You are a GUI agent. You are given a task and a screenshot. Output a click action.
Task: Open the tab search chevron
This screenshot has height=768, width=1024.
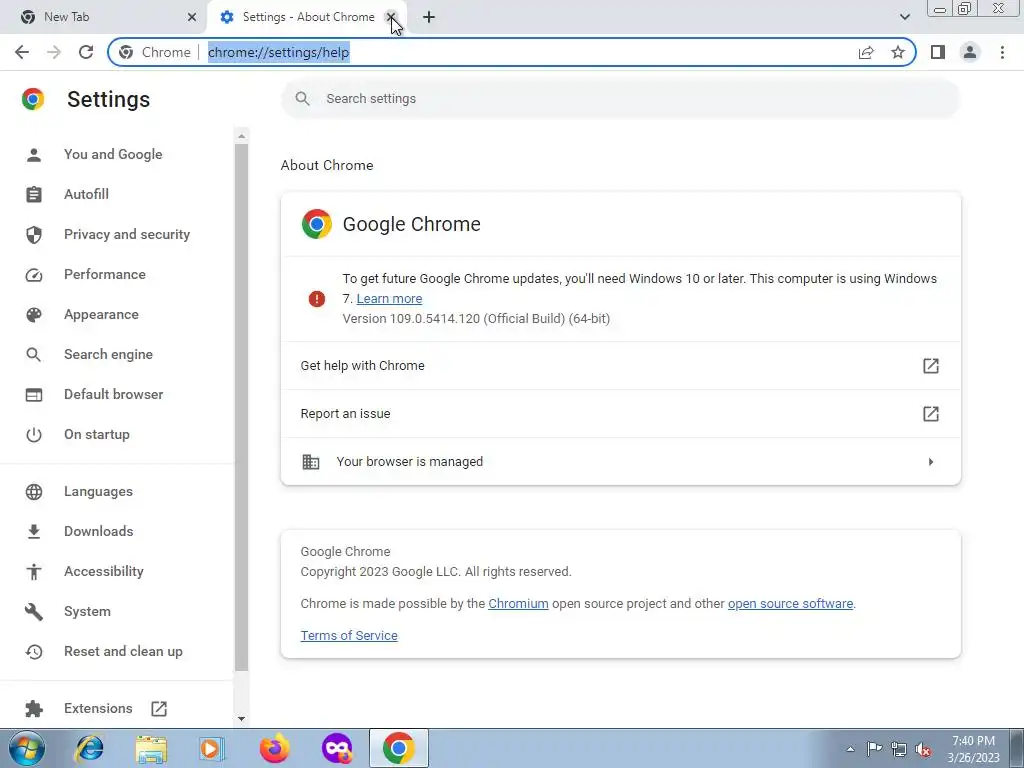pyautogui.click(x=904, y=17)
